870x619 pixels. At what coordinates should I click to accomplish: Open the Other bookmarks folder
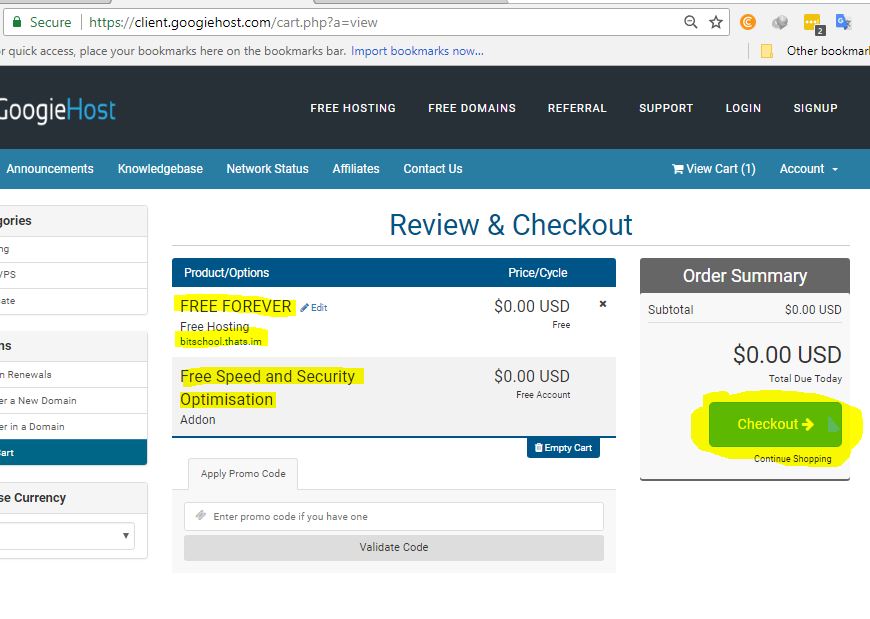[x=815, y=51]
